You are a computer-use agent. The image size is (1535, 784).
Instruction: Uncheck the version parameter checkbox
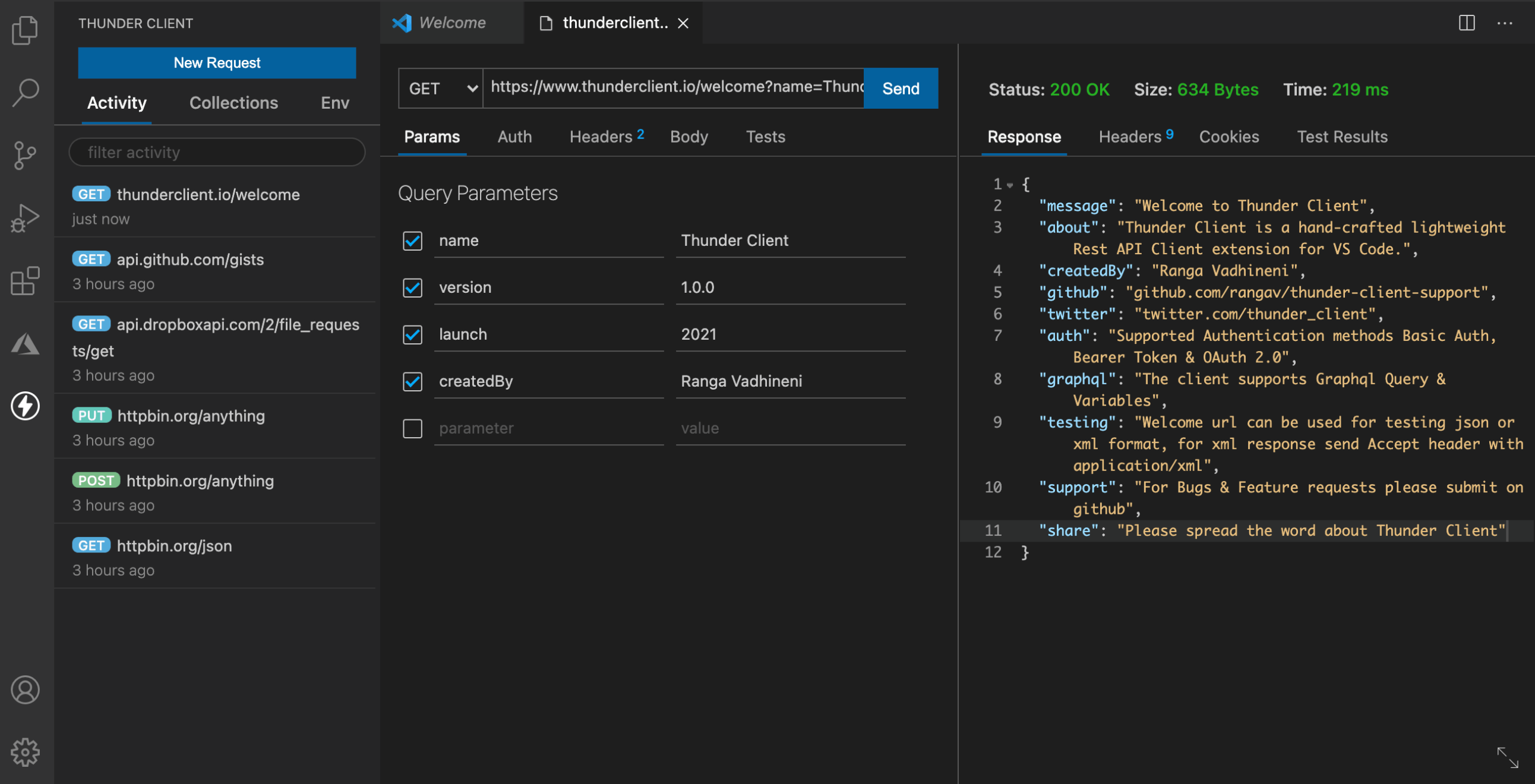tap(412, 287)
